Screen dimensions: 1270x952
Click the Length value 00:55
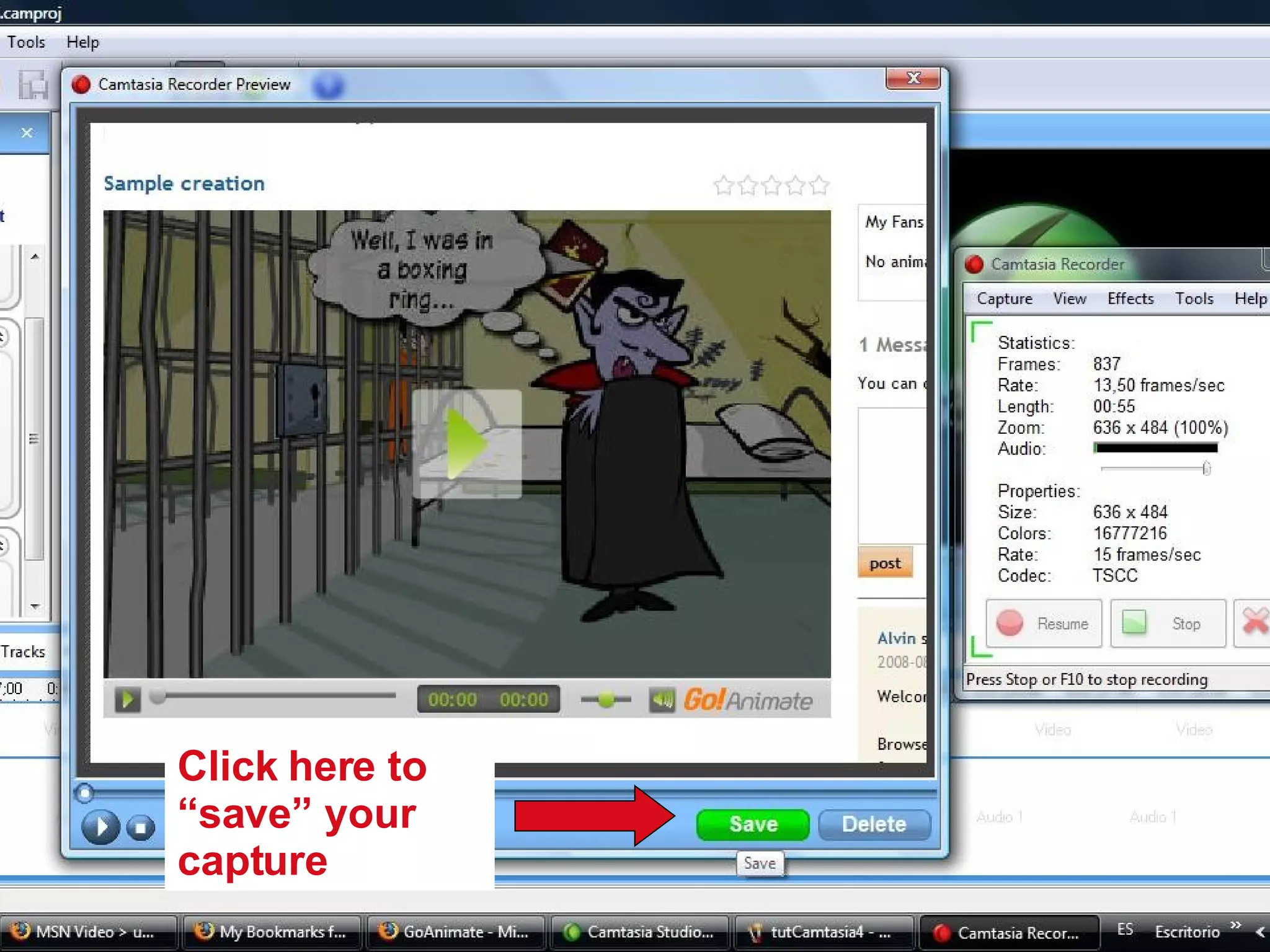[1114, 407]
